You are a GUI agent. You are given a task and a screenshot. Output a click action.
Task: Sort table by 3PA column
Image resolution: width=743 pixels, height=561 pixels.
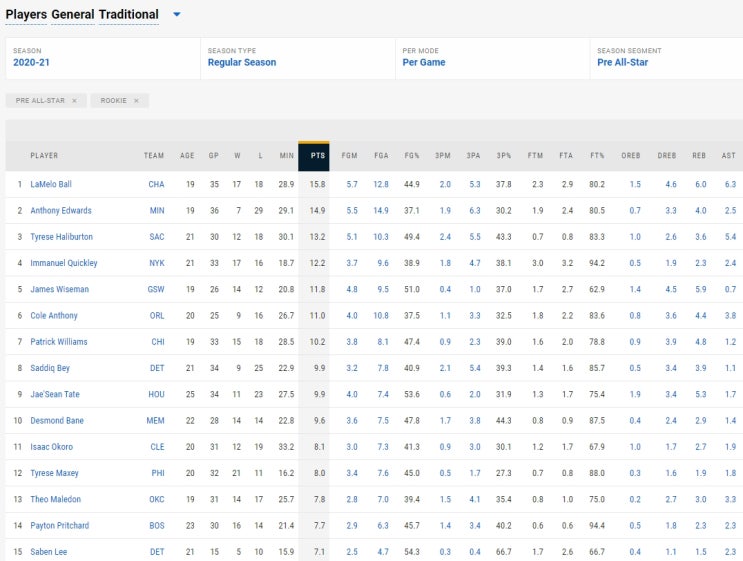(x=473, y=156)
